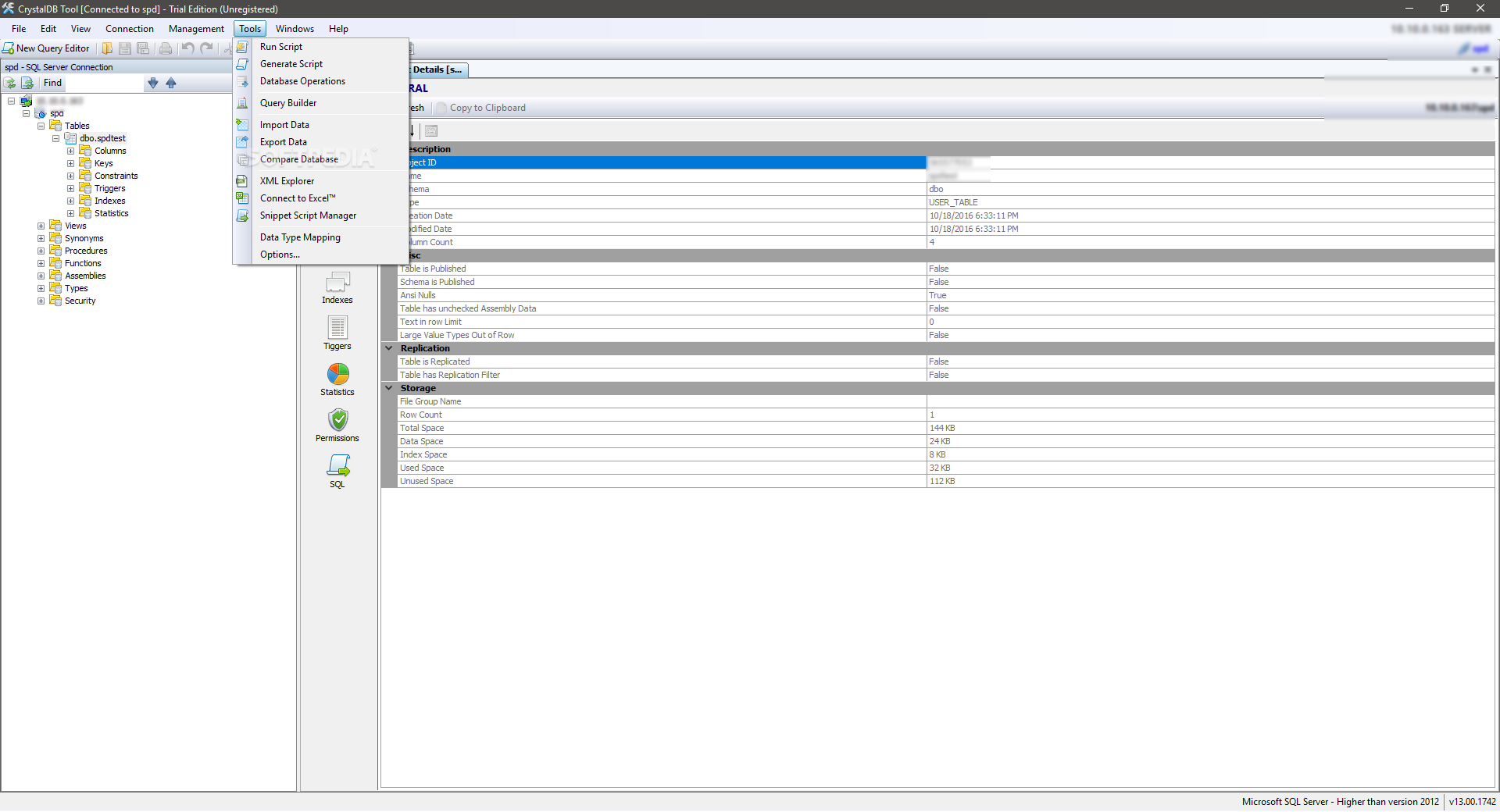Screen dimensions: 1500x812
Task: Select the spd database node
Action: pos(56,113)
